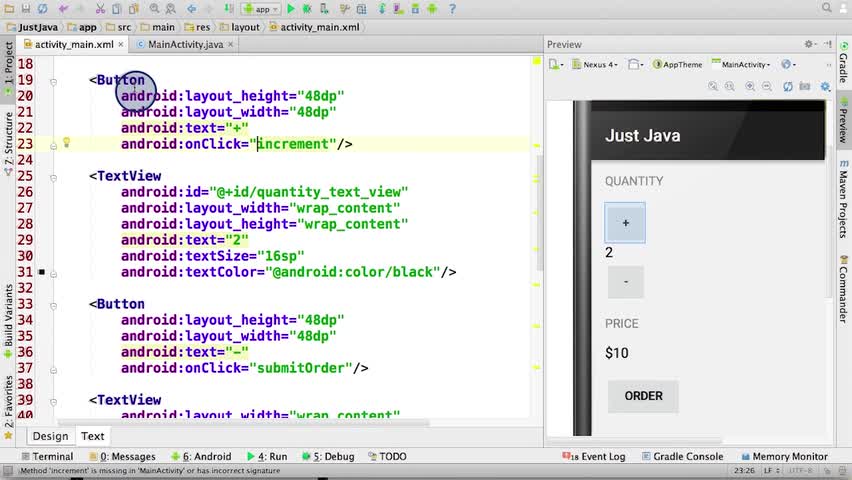The height and width of the screenshot is (480, 852).
Task: Click the SDK Manager icon
Action: [415, 9]
